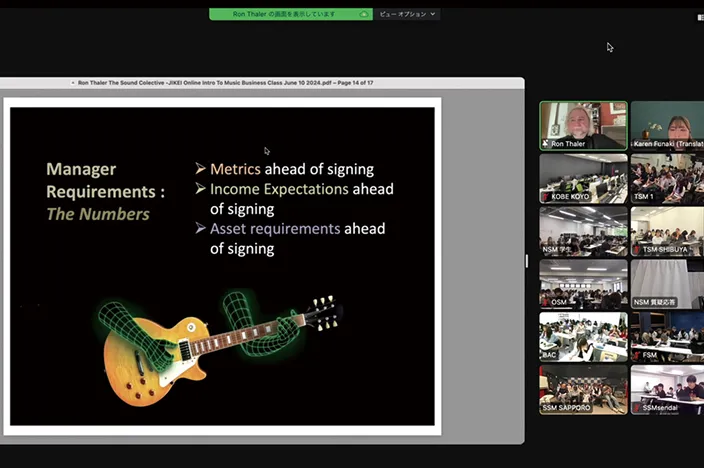Toggle the view layout icon at top right
The height and width of the screenshot is (468, 704).
[700, 17]
